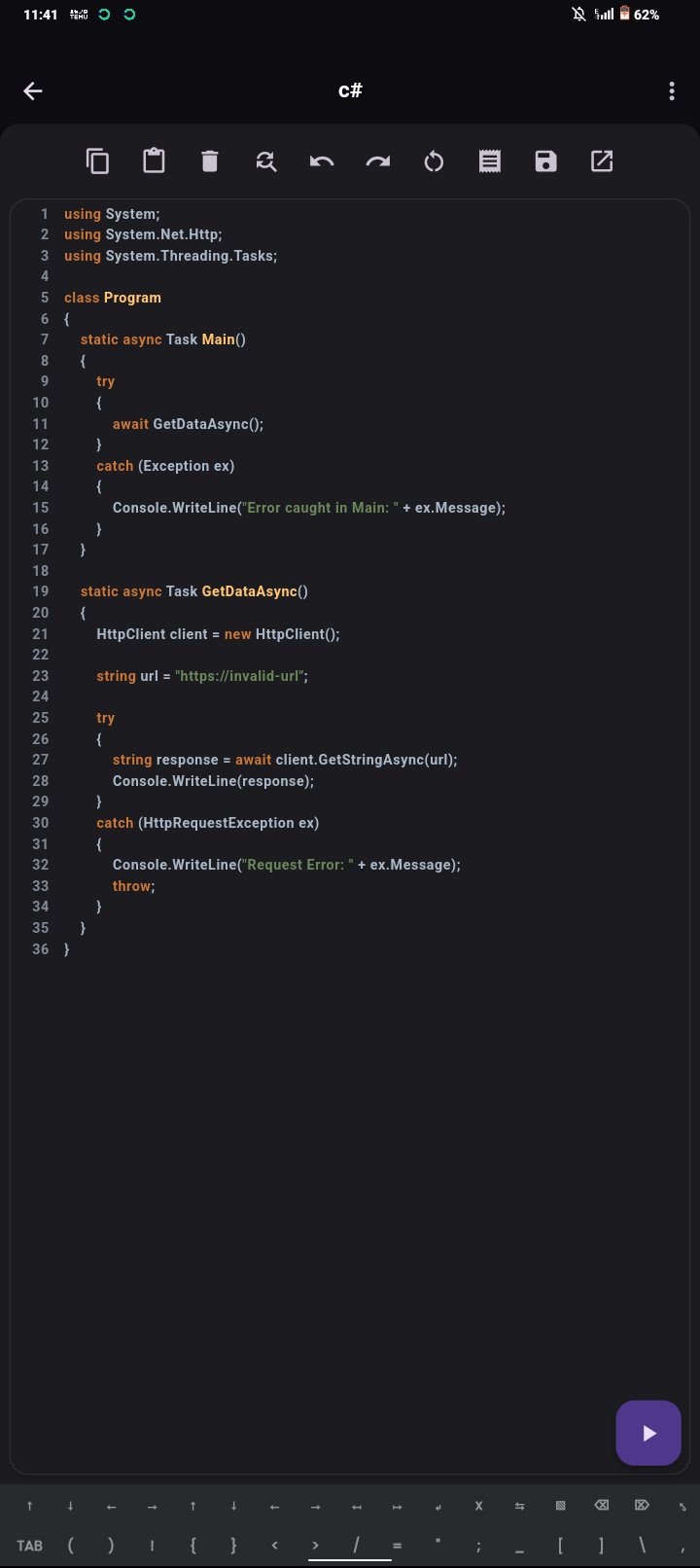Screen dimensions: 700x1568
Task: Save the file with floppy icon
Action: pyautogui.click(x=545, y=161)
